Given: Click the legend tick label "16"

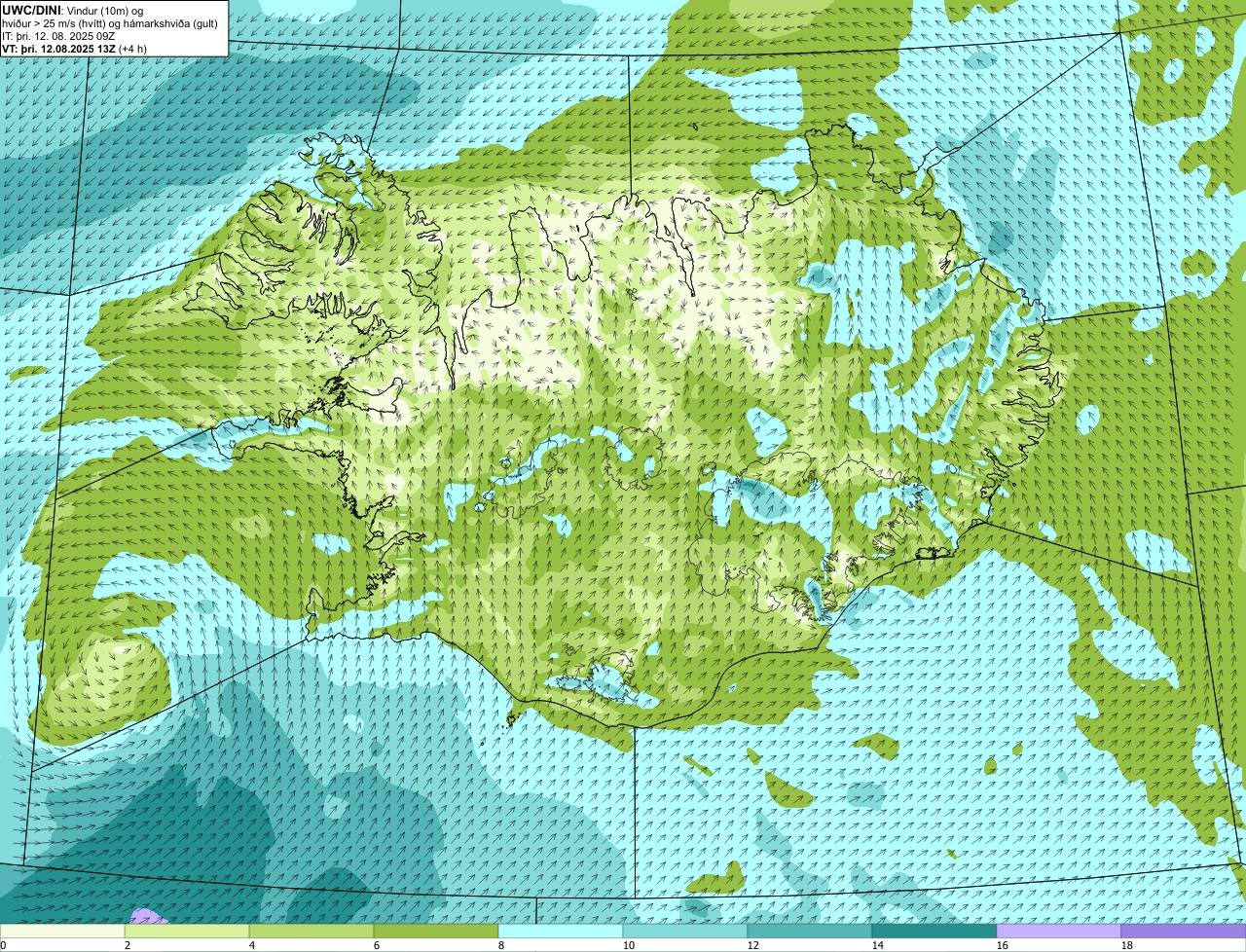Looking at the screenshot, I should coord(1003,945).
